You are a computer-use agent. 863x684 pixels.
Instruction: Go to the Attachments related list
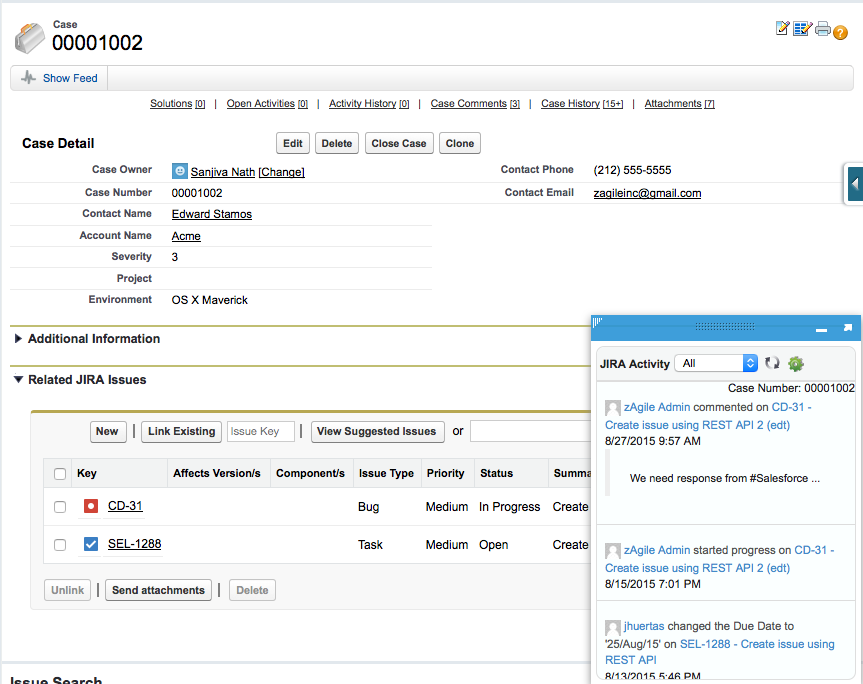point(672,104)
